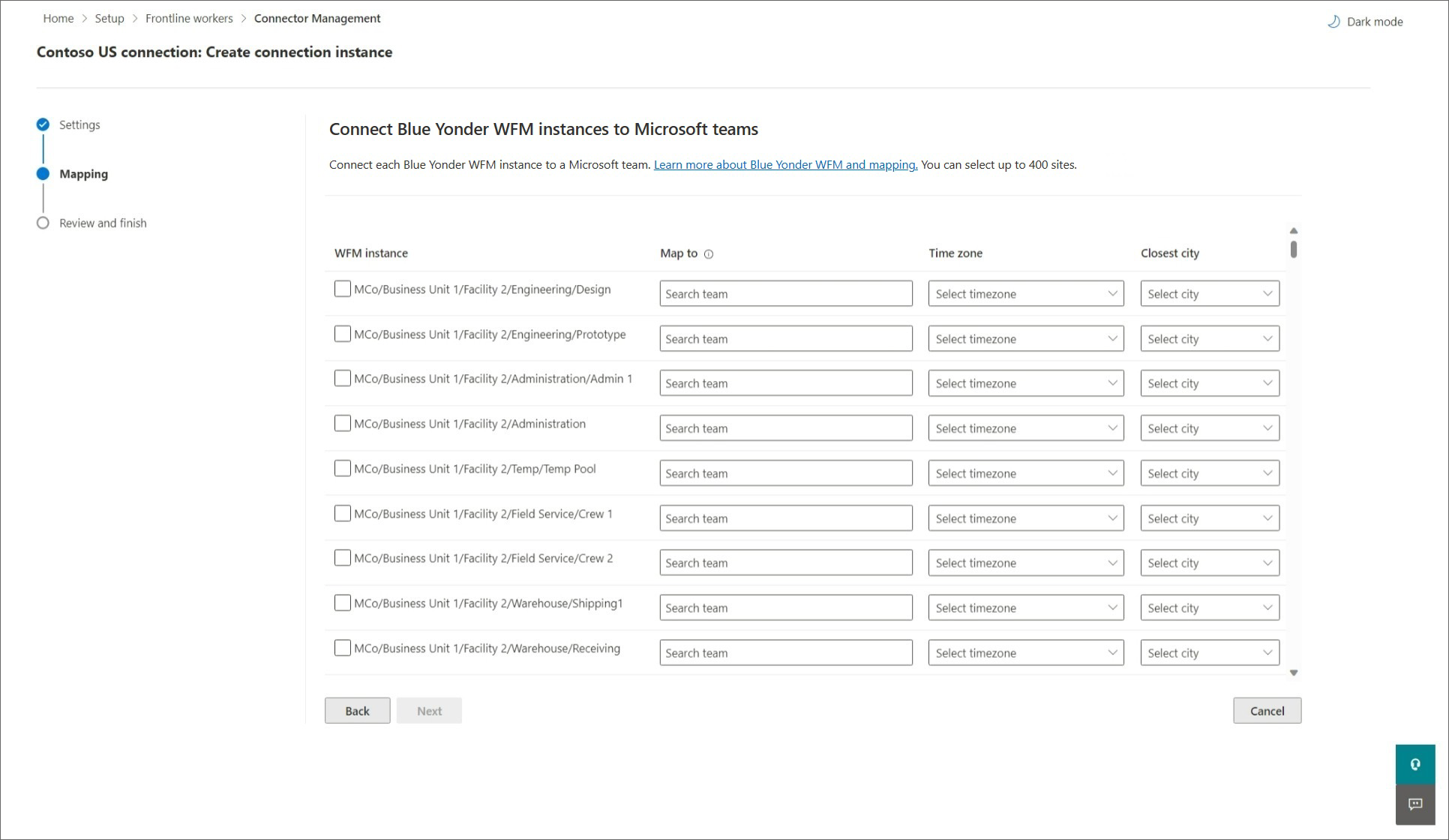1449x840 pixels.
Task: Select the Temp/Temp Pool instance checkbox
Action: pos(343,469)
